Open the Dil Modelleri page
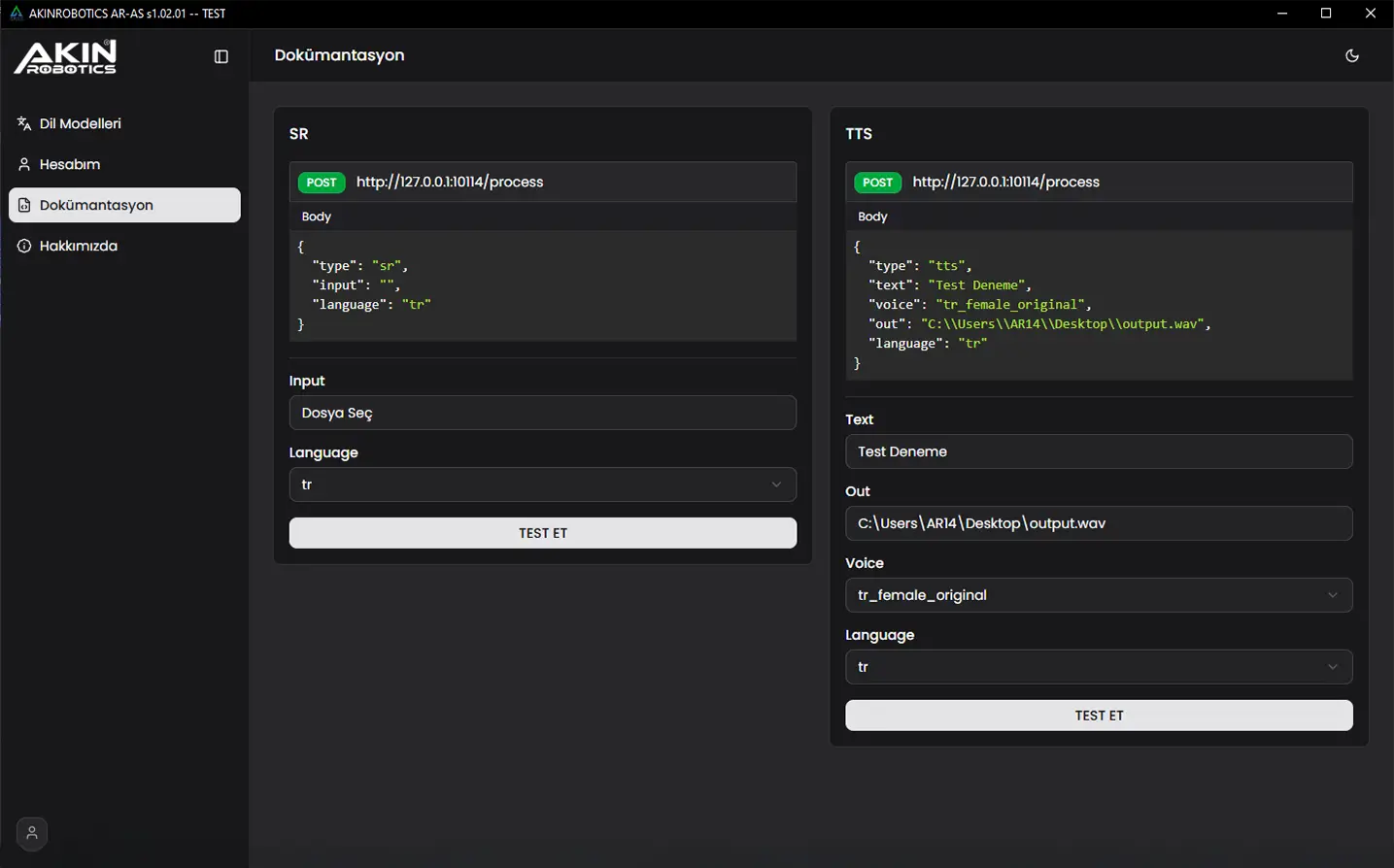1394x868 pixels. pyautogui.click(x=81, y=123)
